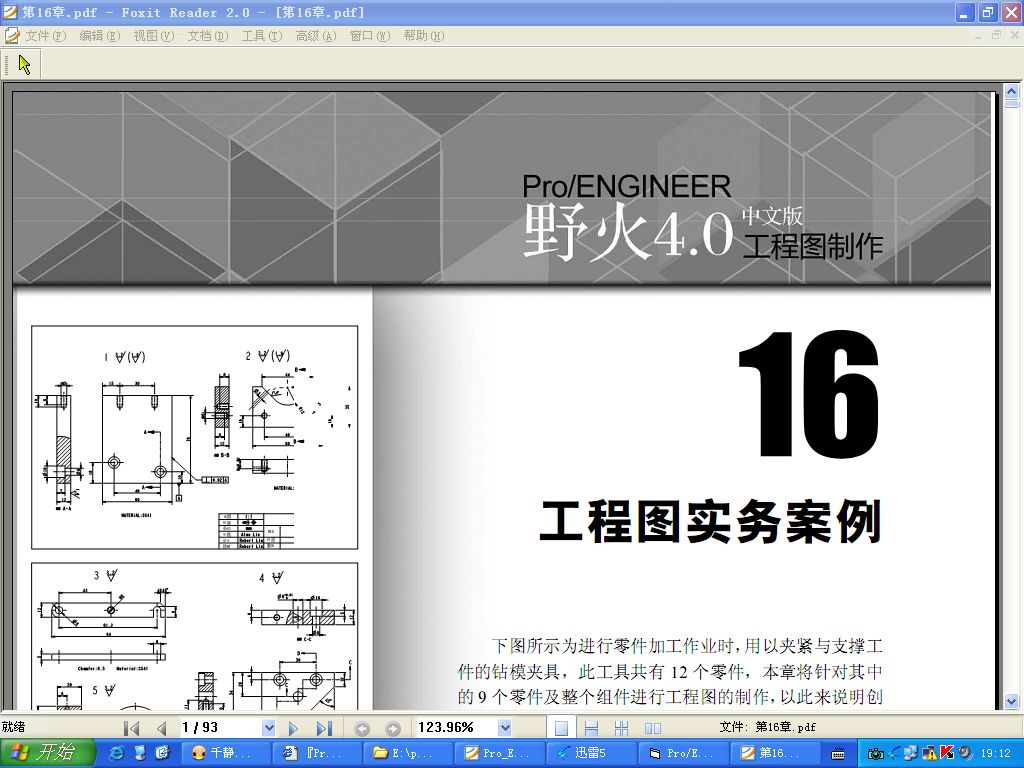The height and width of the screenshot is (768, 1024).
Task: Click 就绪 status text
Action: click(x=13, y=727)
